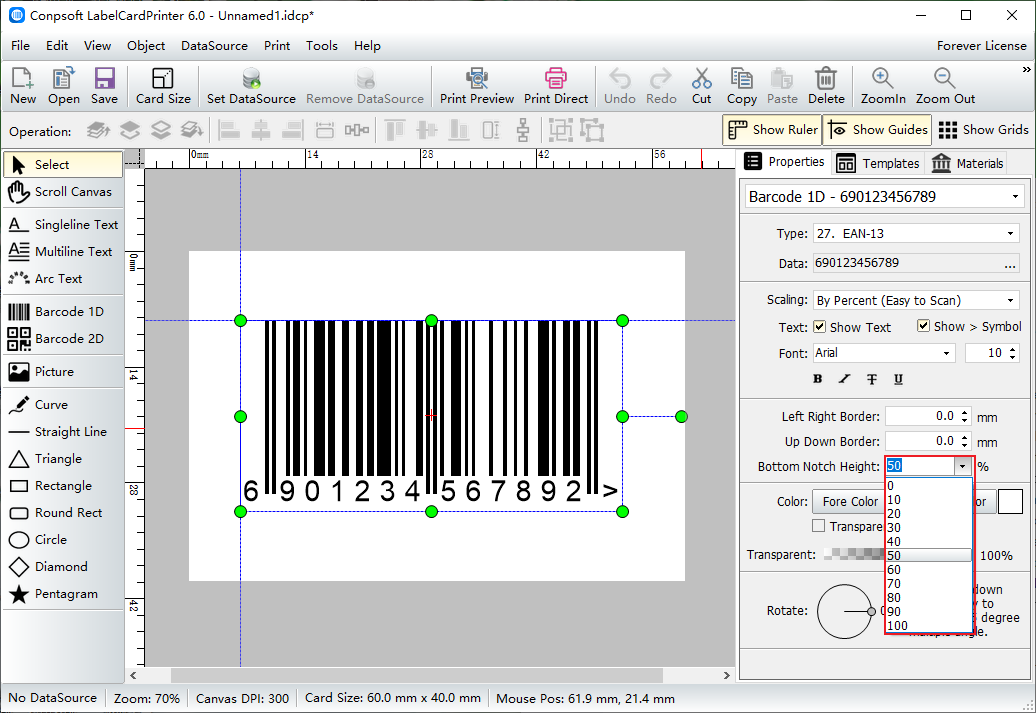Copy the selected object

[x=741, y=86]
